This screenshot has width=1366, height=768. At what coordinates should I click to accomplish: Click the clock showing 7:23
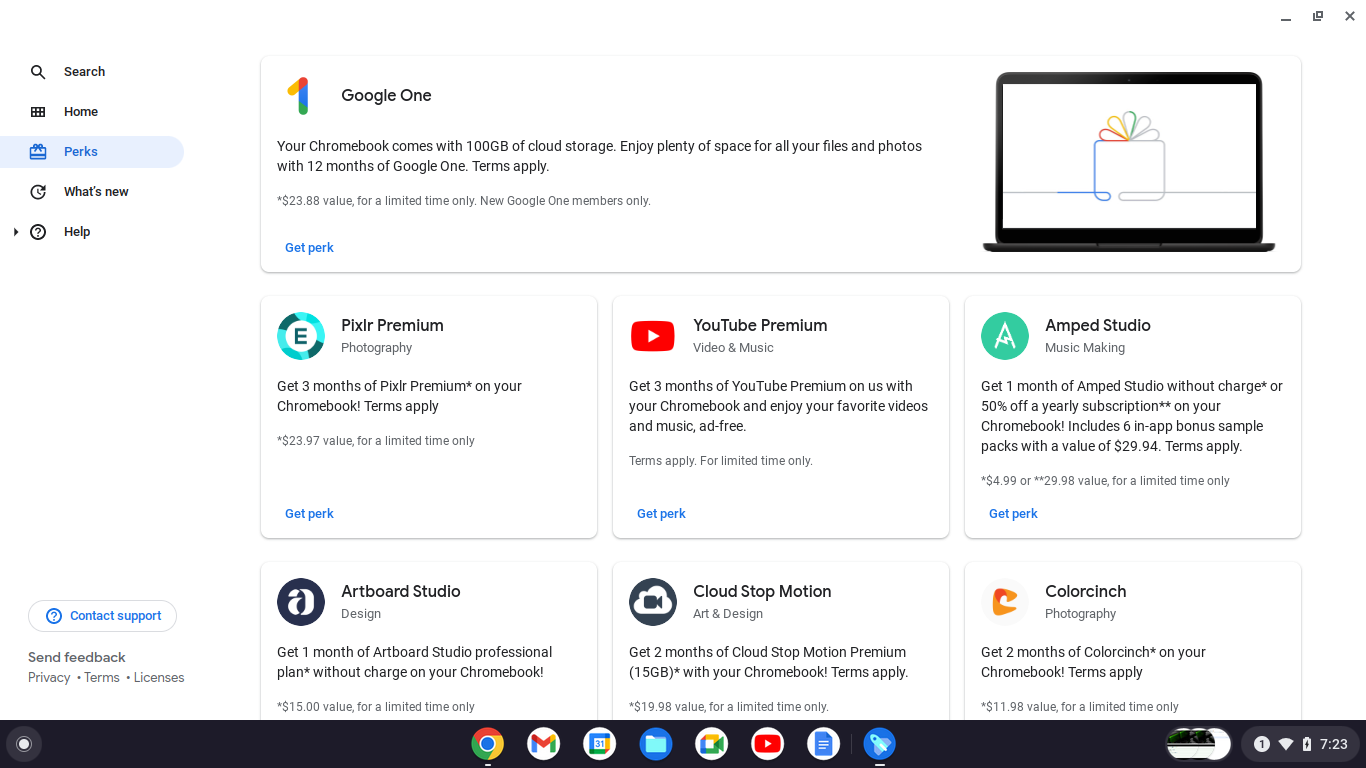1334,744
